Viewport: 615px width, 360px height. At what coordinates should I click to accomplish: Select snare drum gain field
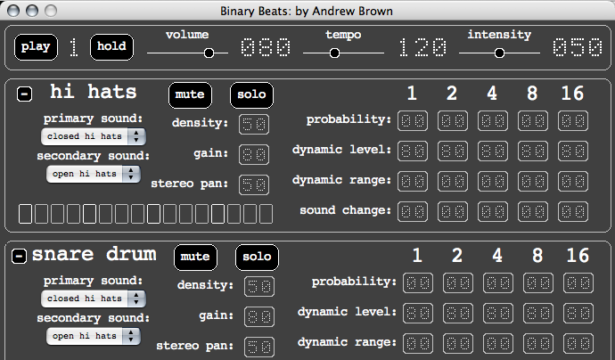tap(259, 317)
